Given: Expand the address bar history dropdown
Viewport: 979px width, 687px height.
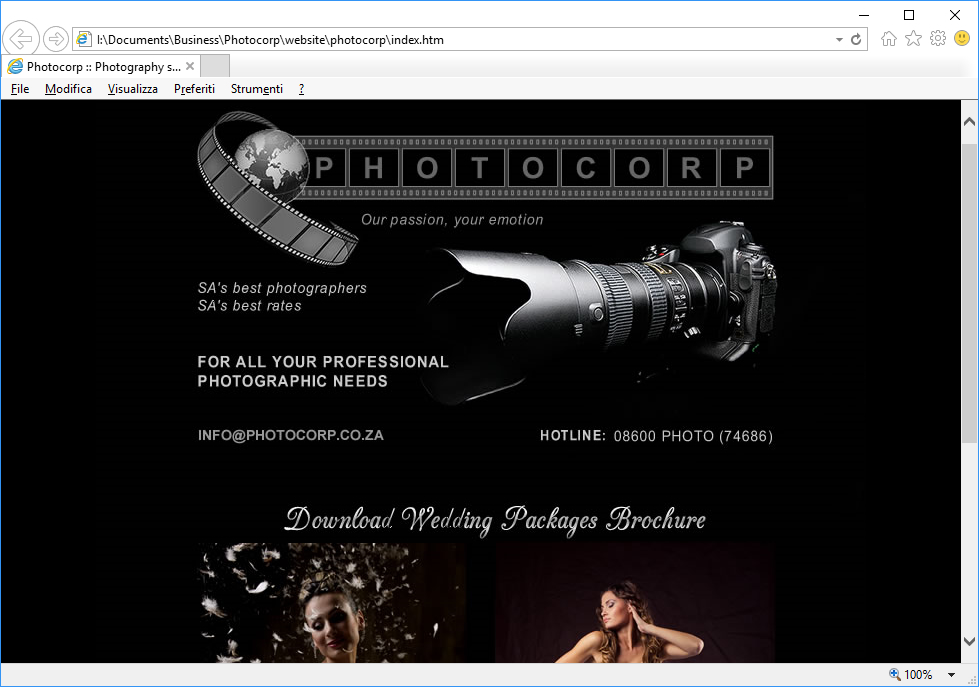Looking at the screenshot, I should click(x=839, y=39).
